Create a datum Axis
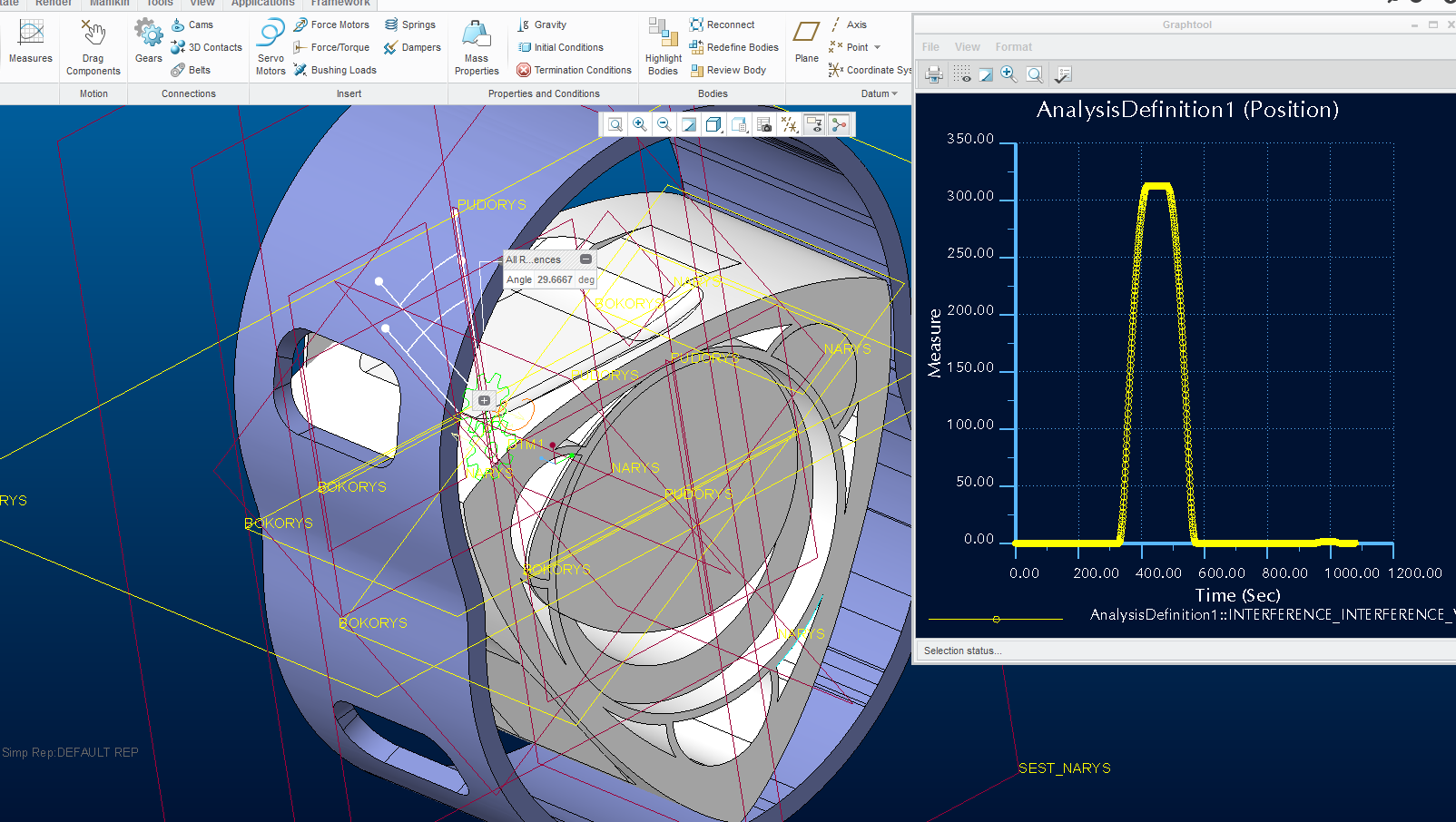The width and height of the screenshot is (1456, 822). tap(848, 24)
